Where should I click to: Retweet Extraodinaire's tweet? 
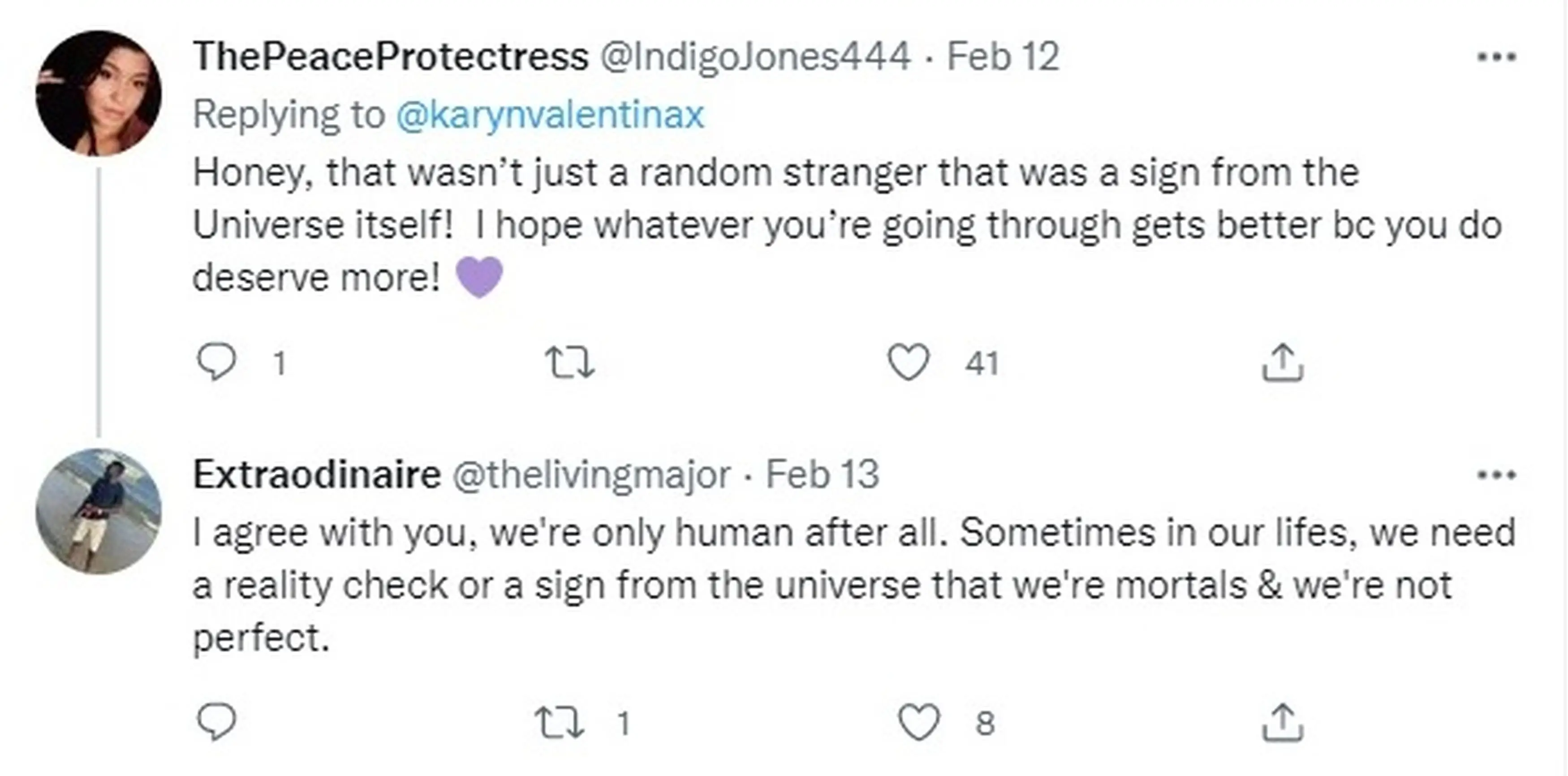point(559,722)
